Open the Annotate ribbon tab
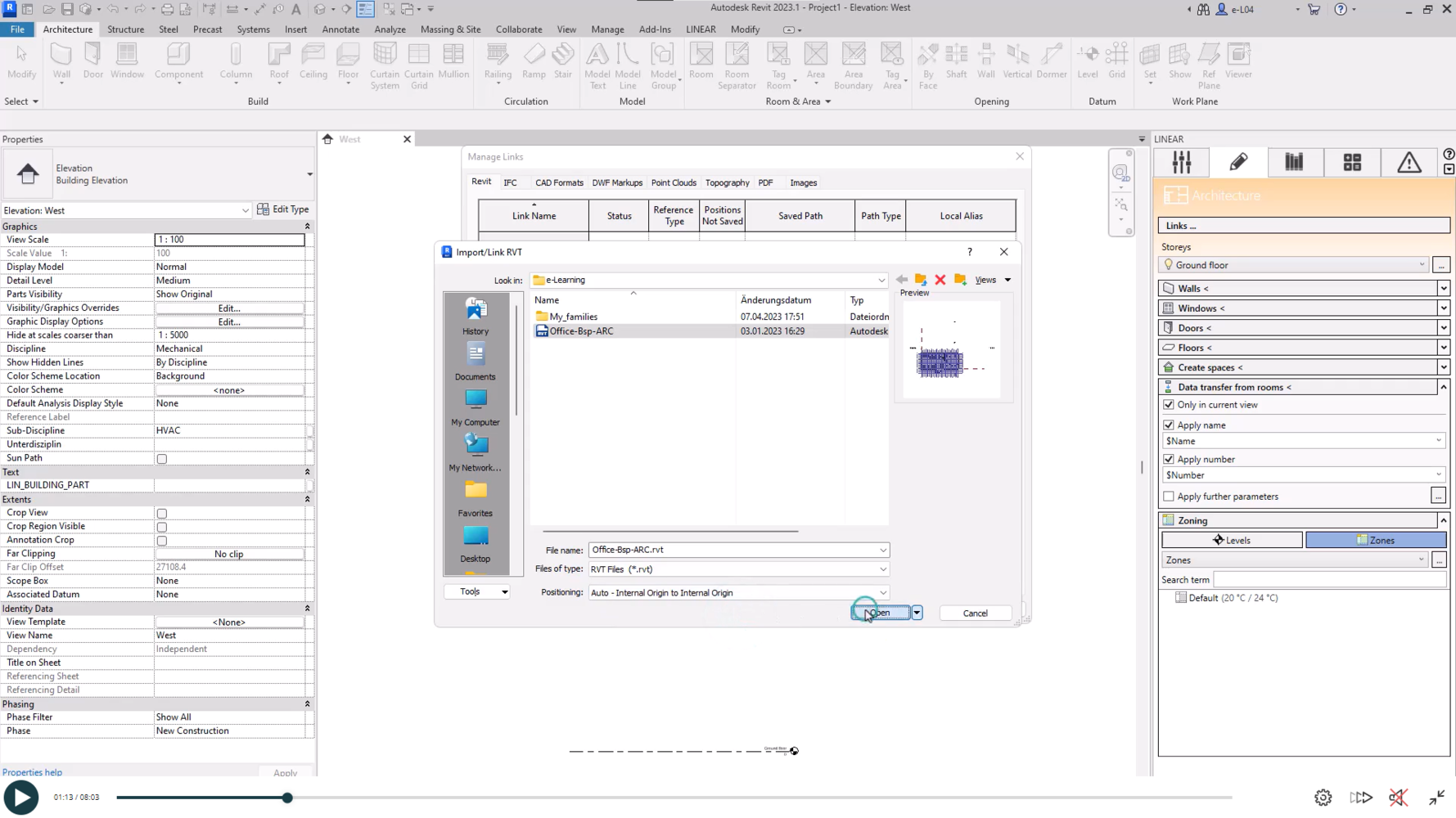 click(x=340, y=29)
